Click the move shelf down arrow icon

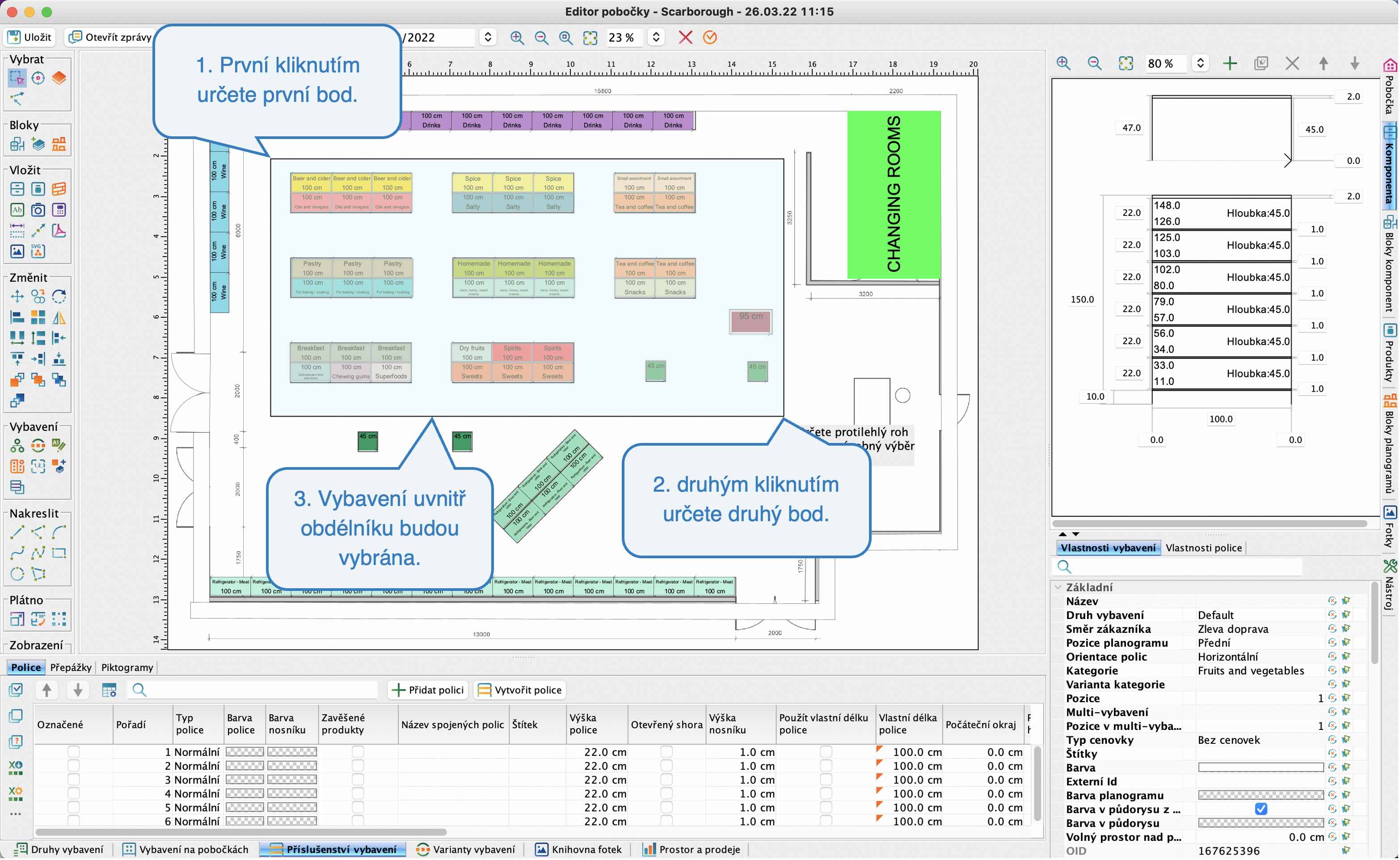78,691
